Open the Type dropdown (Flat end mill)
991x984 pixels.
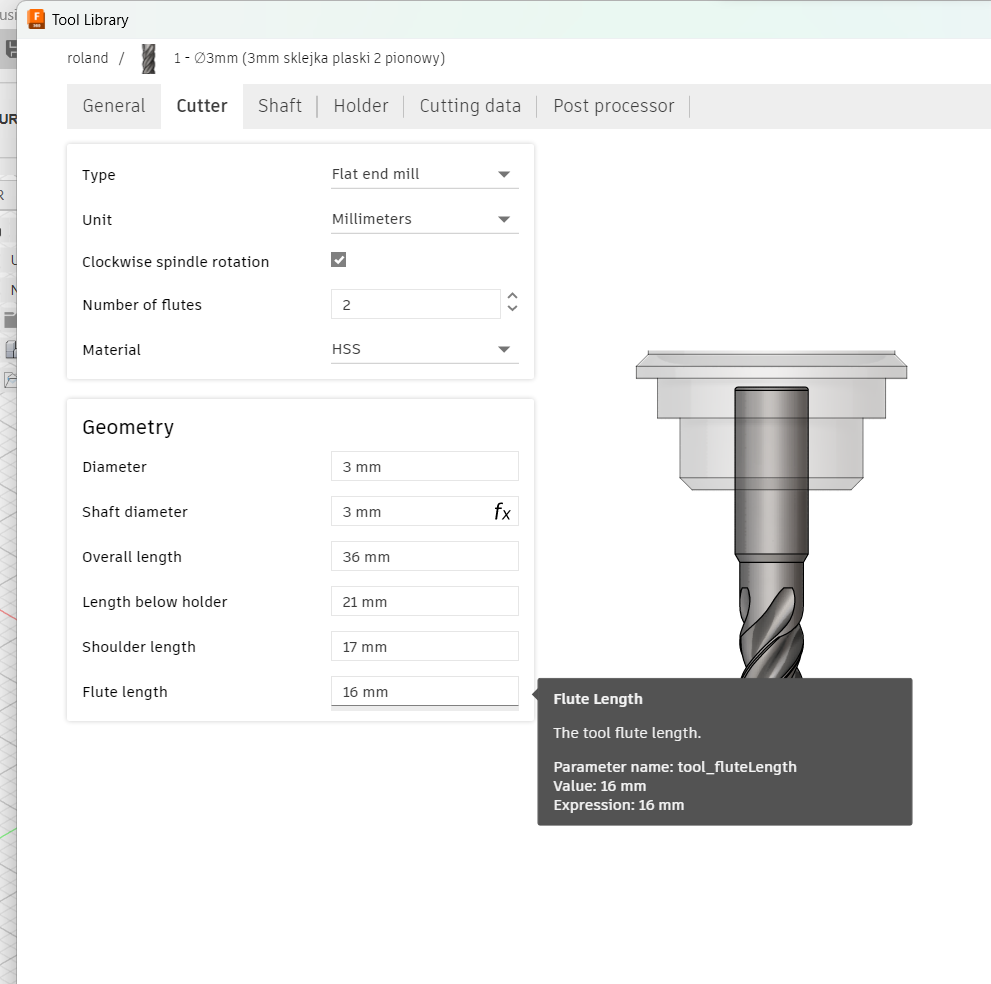(x=425, y=174)
